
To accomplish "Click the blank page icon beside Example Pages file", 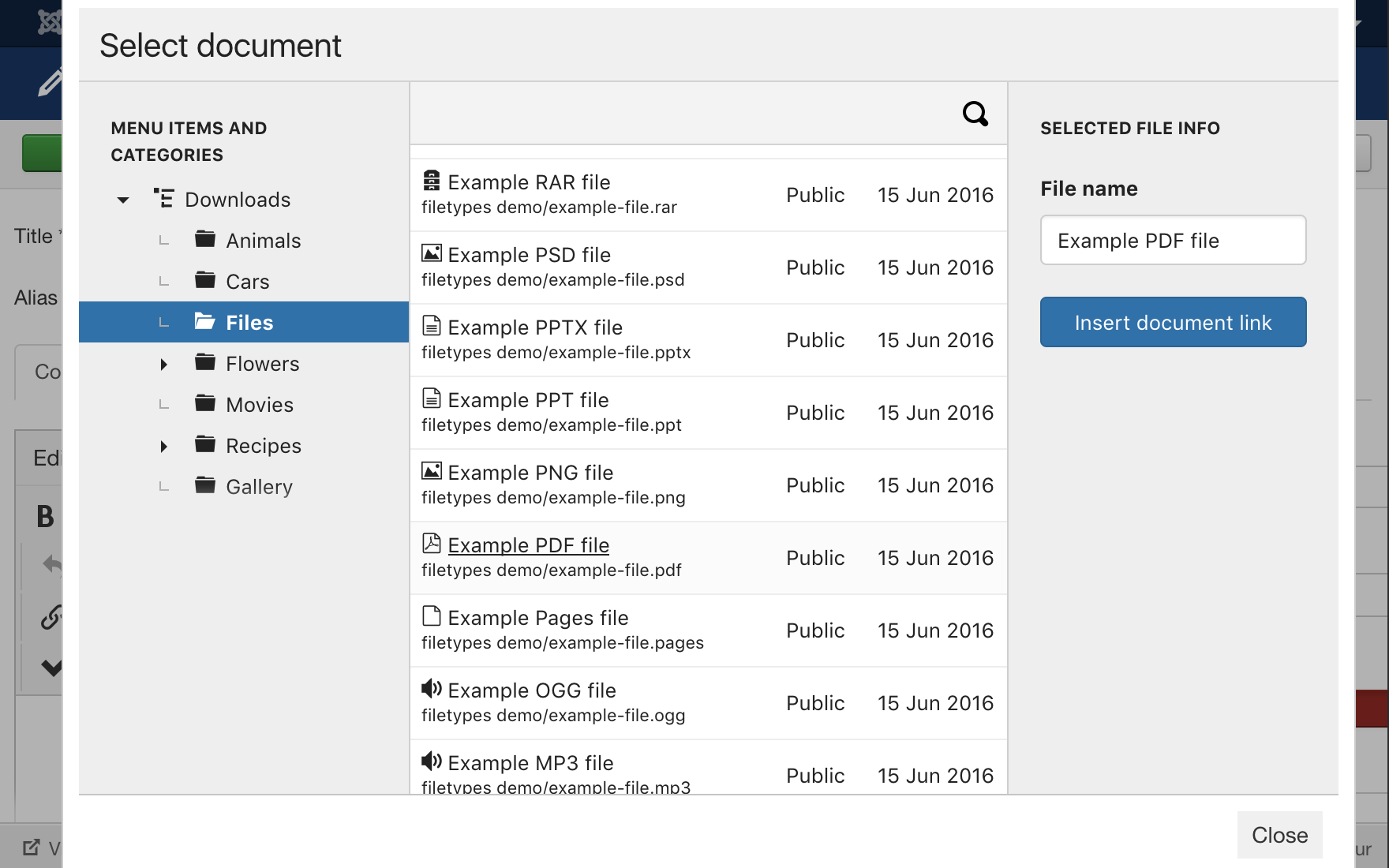I will 431,616.
